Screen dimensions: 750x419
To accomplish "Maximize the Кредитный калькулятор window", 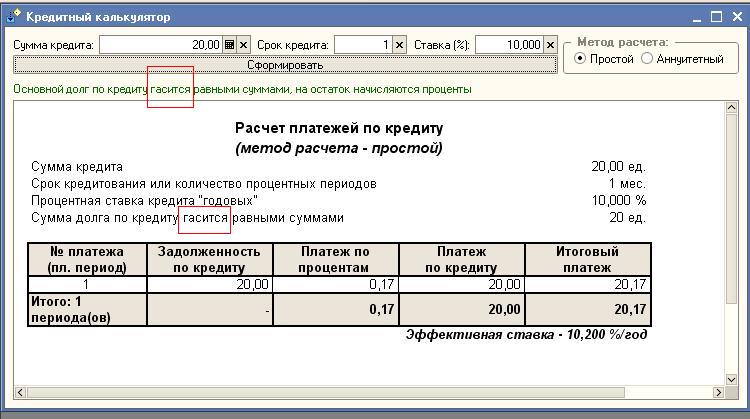I will [716, 17].
